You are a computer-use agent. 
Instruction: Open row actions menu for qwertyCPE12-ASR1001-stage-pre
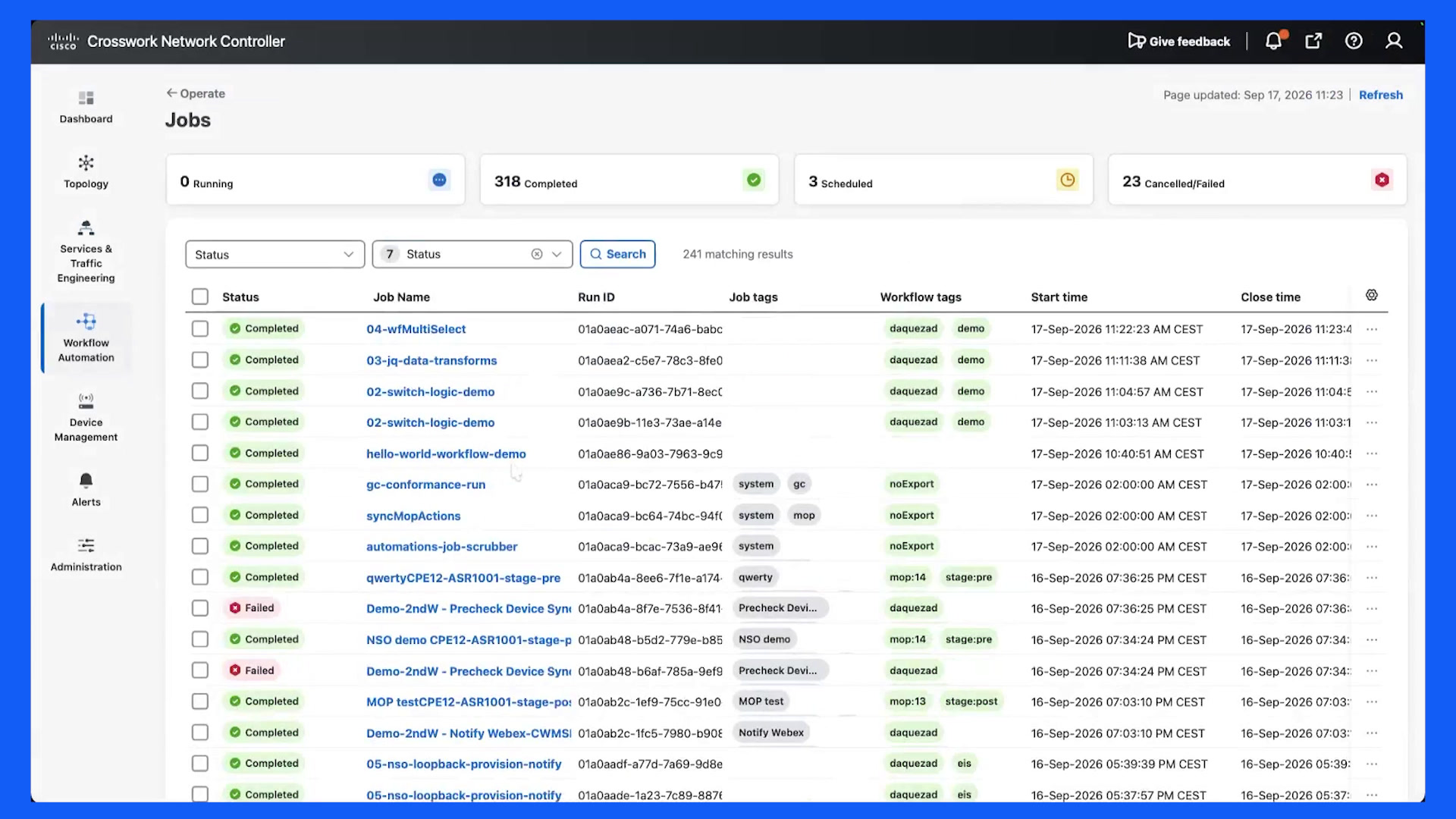coord(1372,578)
